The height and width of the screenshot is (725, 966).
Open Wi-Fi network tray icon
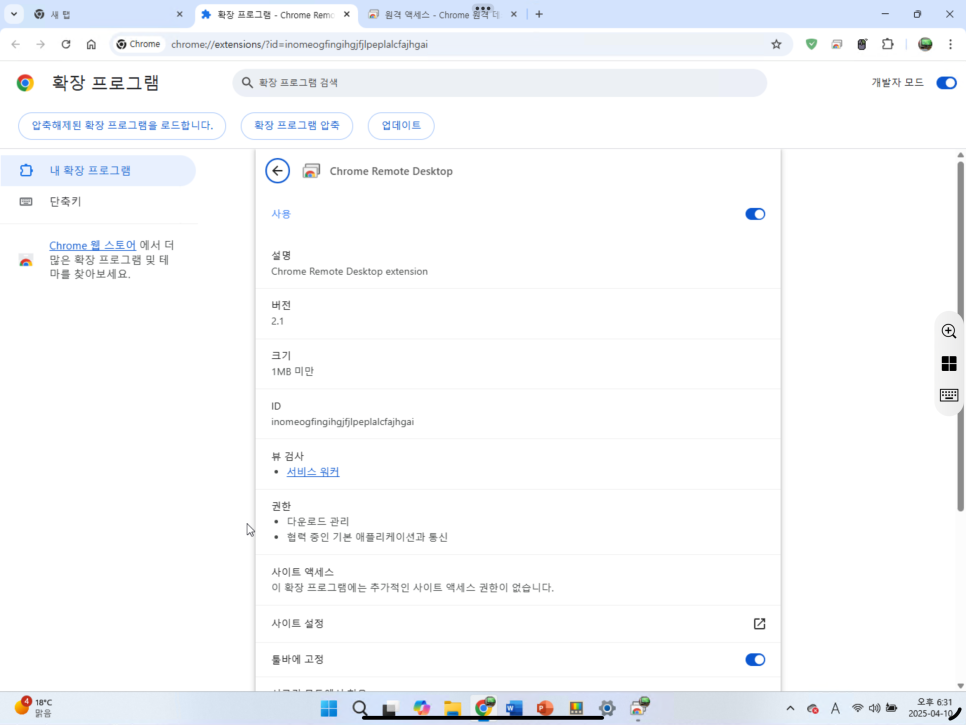point(857,708)
